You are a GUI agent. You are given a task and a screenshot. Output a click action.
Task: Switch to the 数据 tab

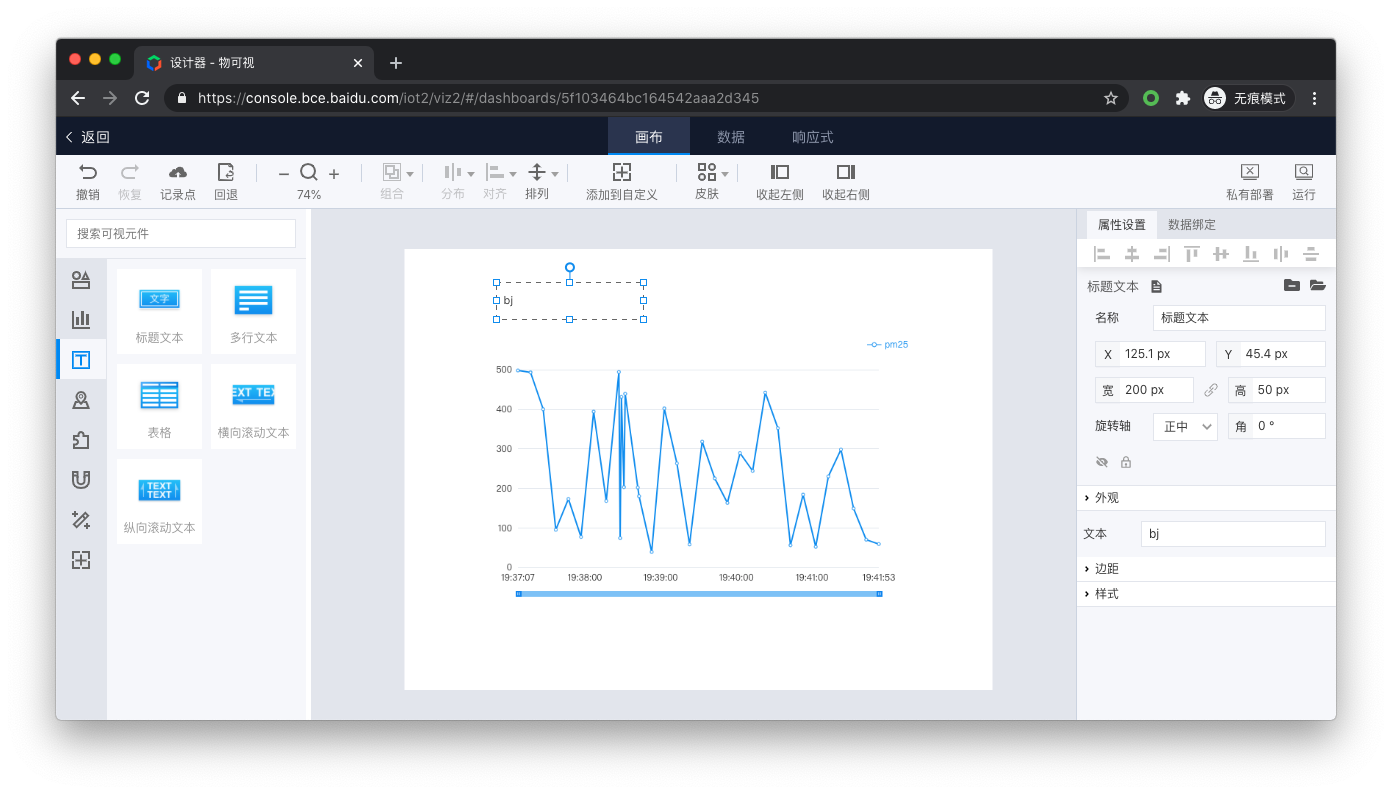click(731, 137)
